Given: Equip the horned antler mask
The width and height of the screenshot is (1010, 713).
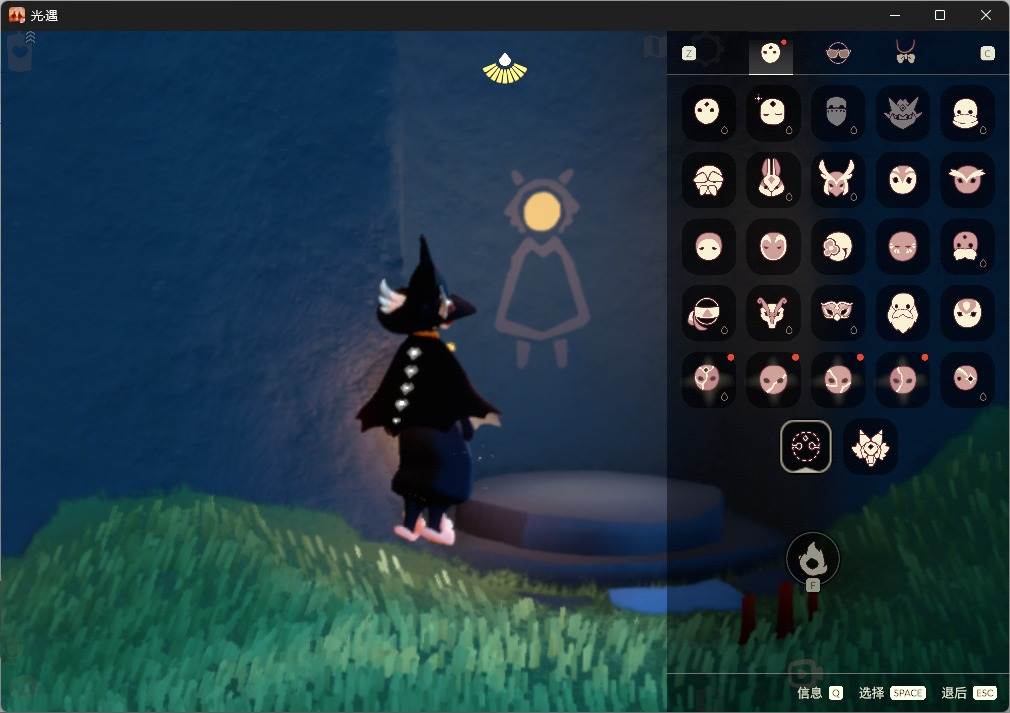Looking at the screenshot, I should (837, 180).
